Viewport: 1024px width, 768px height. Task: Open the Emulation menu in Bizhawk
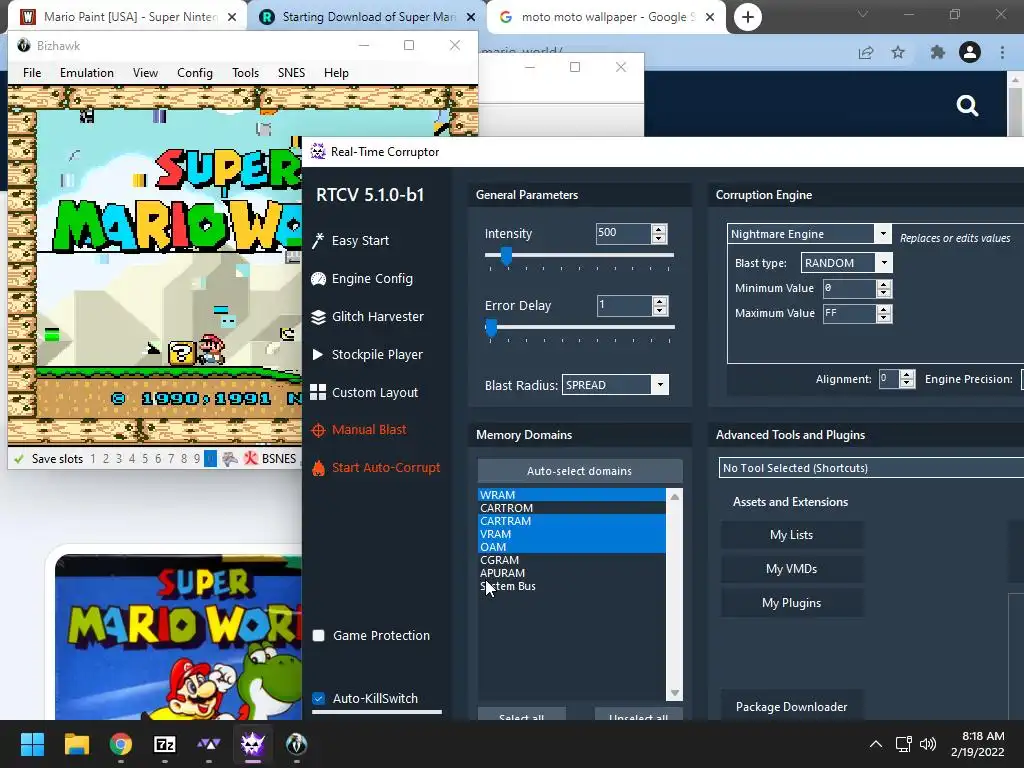coord(87,72)
